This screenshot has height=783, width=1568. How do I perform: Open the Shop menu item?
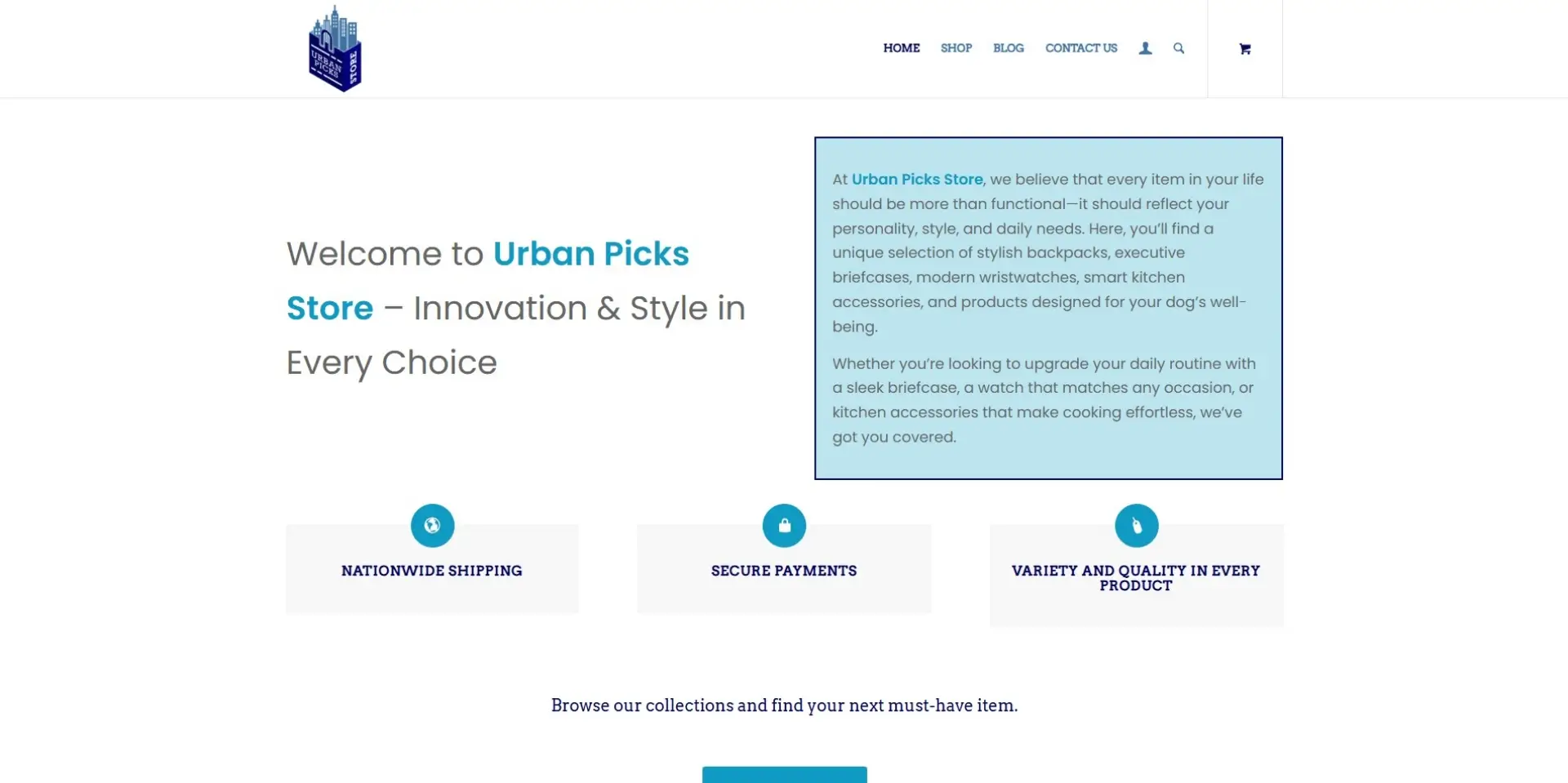click(x=956, y=48)
